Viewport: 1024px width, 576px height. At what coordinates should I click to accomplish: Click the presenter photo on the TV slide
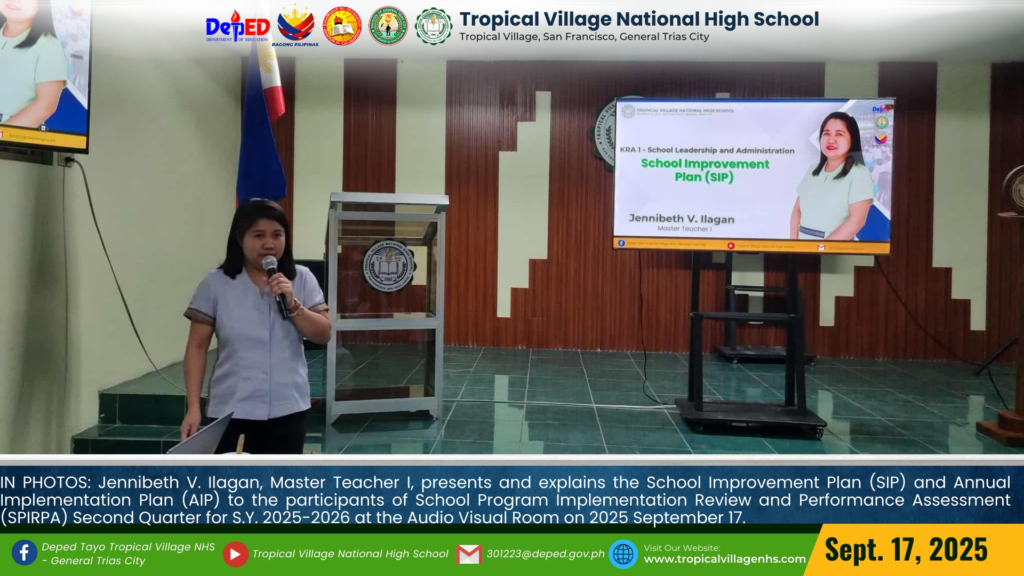click(x=830, y=175)
